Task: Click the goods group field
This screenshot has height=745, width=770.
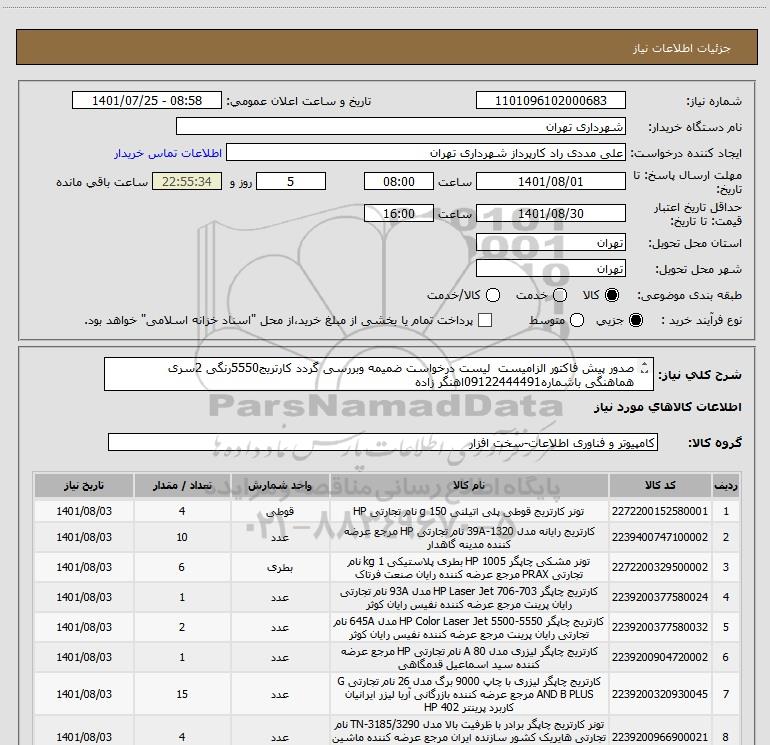Action: coord(383,442)
